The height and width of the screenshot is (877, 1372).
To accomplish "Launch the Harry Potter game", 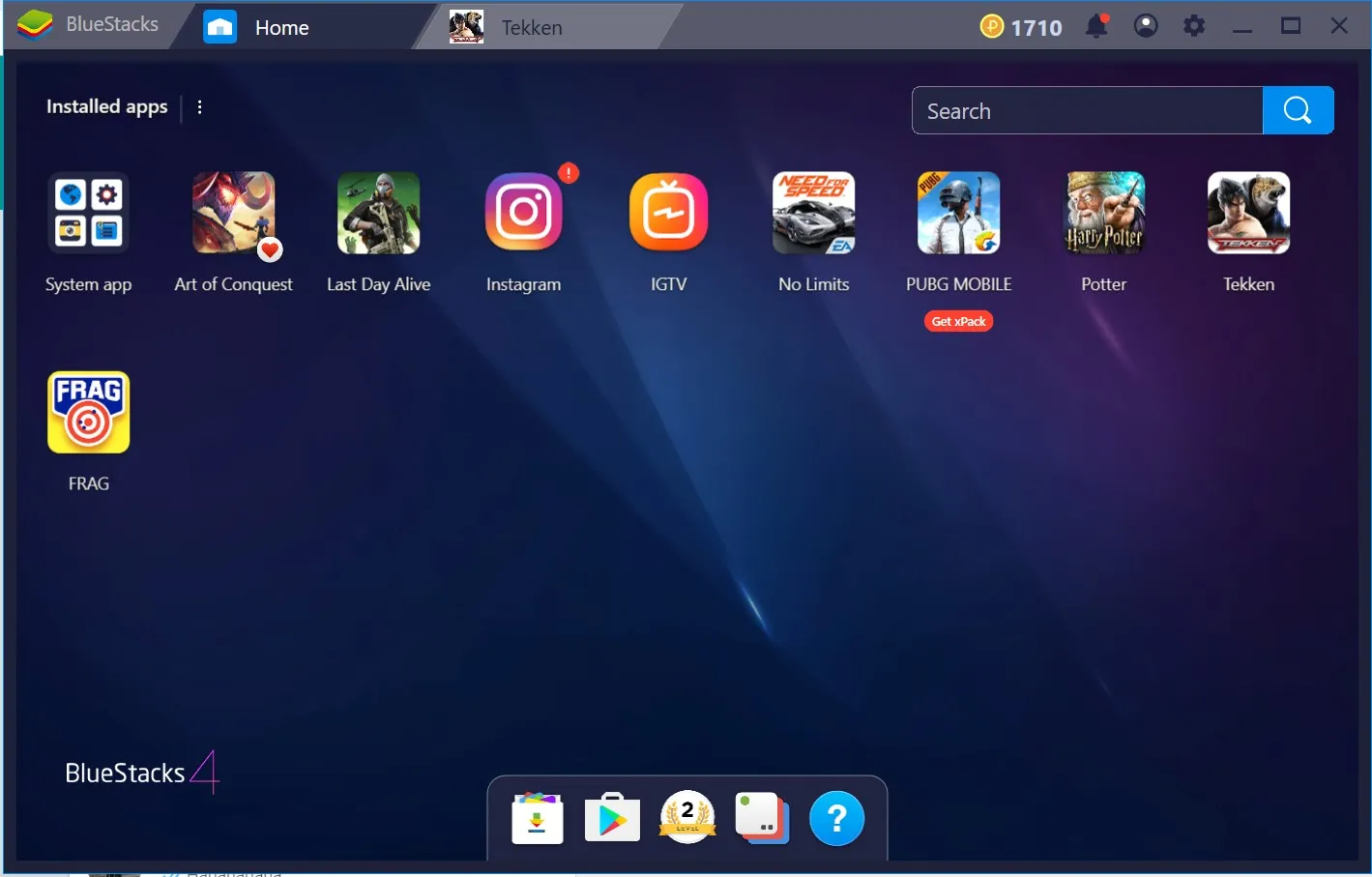I will click(x=1103, y=213).
